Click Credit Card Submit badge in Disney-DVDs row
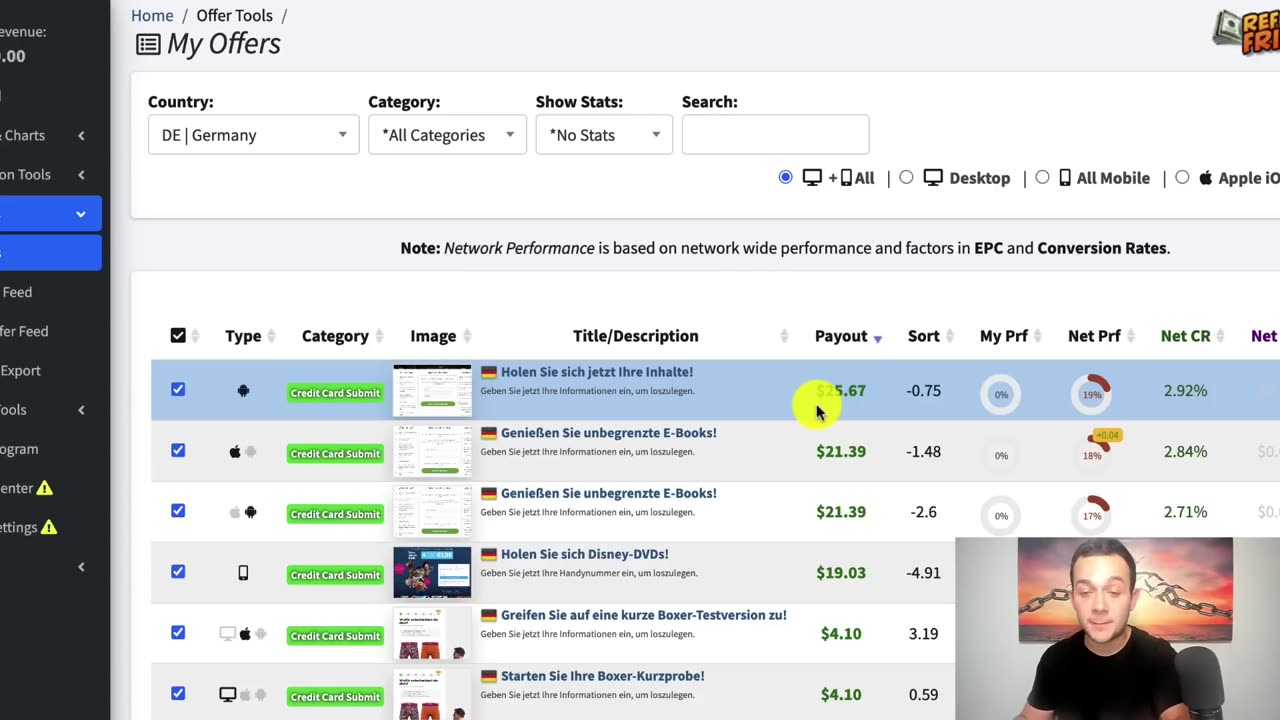Image resolution: width=1280 pixels, height=720 pixels. 335,575
